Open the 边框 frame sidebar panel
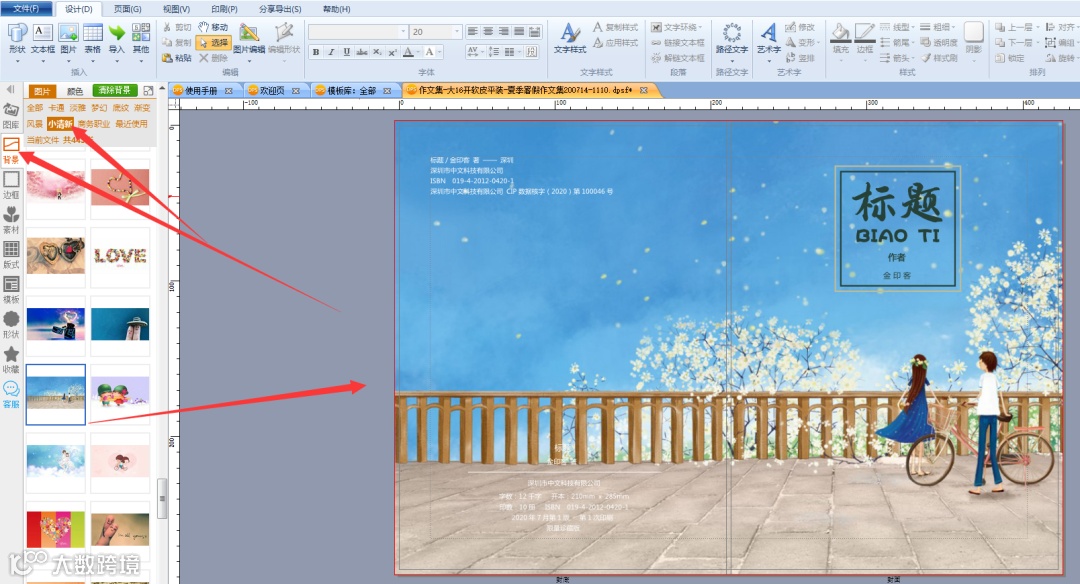Screen dimensions: 1080x584 click(x=11, y=186)
